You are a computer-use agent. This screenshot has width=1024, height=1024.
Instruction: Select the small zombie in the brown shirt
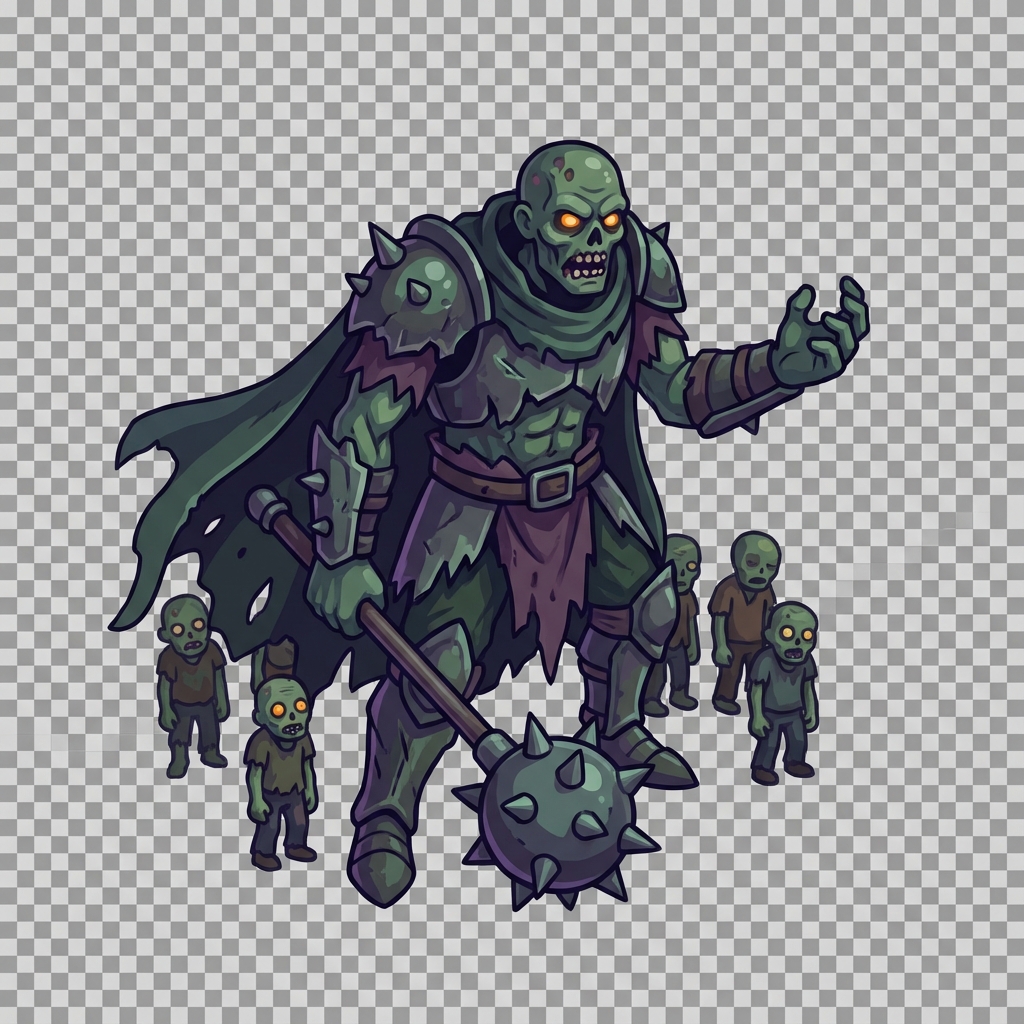(745, 610)
